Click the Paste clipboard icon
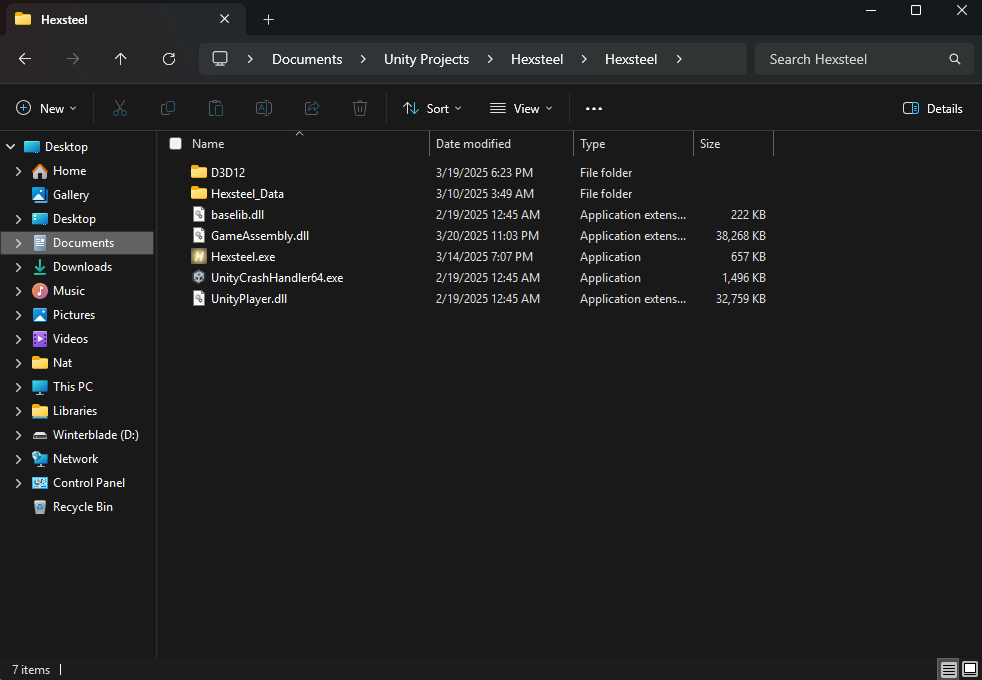Image resolution: width=982 pixels, height=680 pixels. (216, 108)
